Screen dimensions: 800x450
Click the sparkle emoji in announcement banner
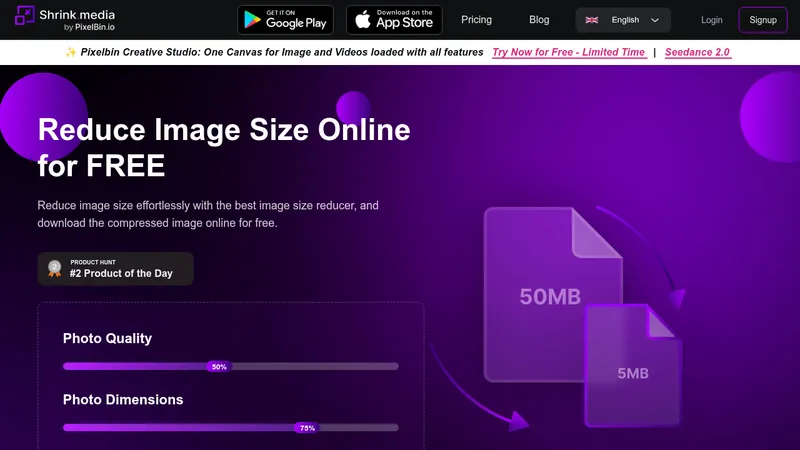coord(71,52)
